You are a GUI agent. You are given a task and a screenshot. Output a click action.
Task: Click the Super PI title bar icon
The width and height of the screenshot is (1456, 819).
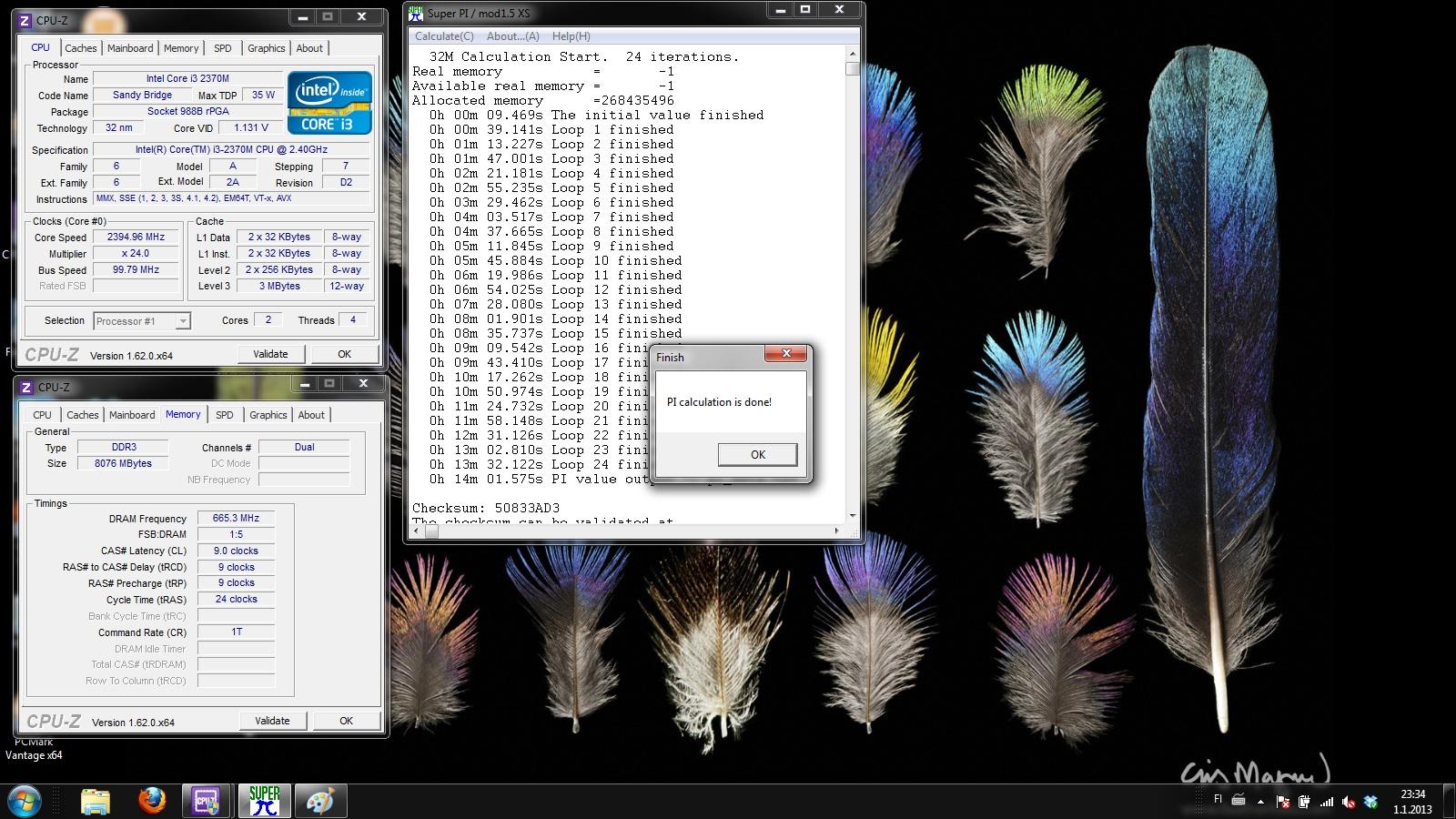[416, 13]
